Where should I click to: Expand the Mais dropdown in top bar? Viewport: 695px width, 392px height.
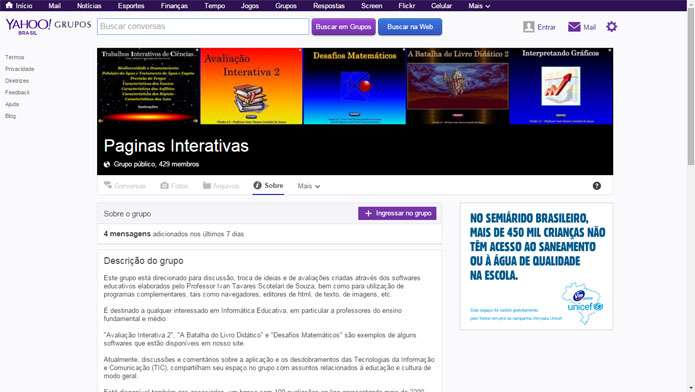pyautogui.click(x=479, y=6)
